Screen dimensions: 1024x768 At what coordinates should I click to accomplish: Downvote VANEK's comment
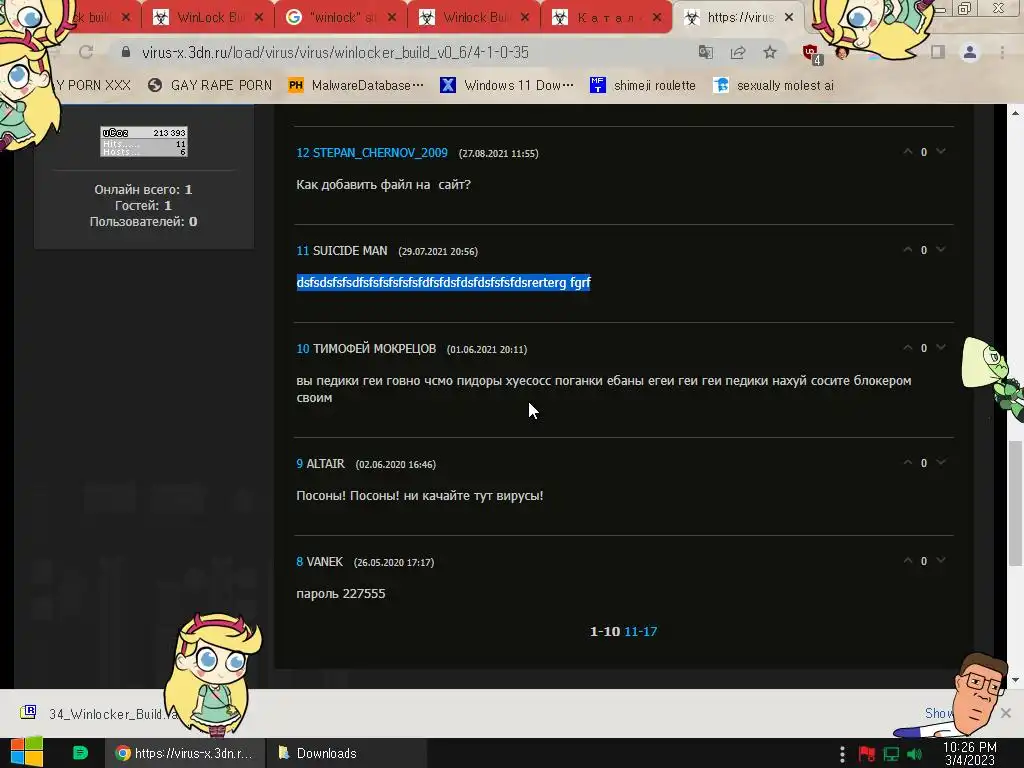[940, 560]
